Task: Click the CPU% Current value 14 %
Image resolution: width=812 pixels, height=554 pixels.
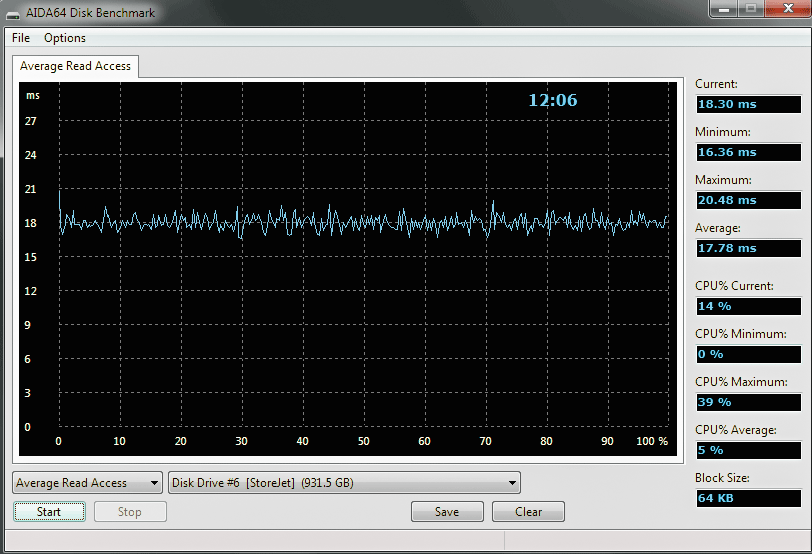Action: point(748,306)
